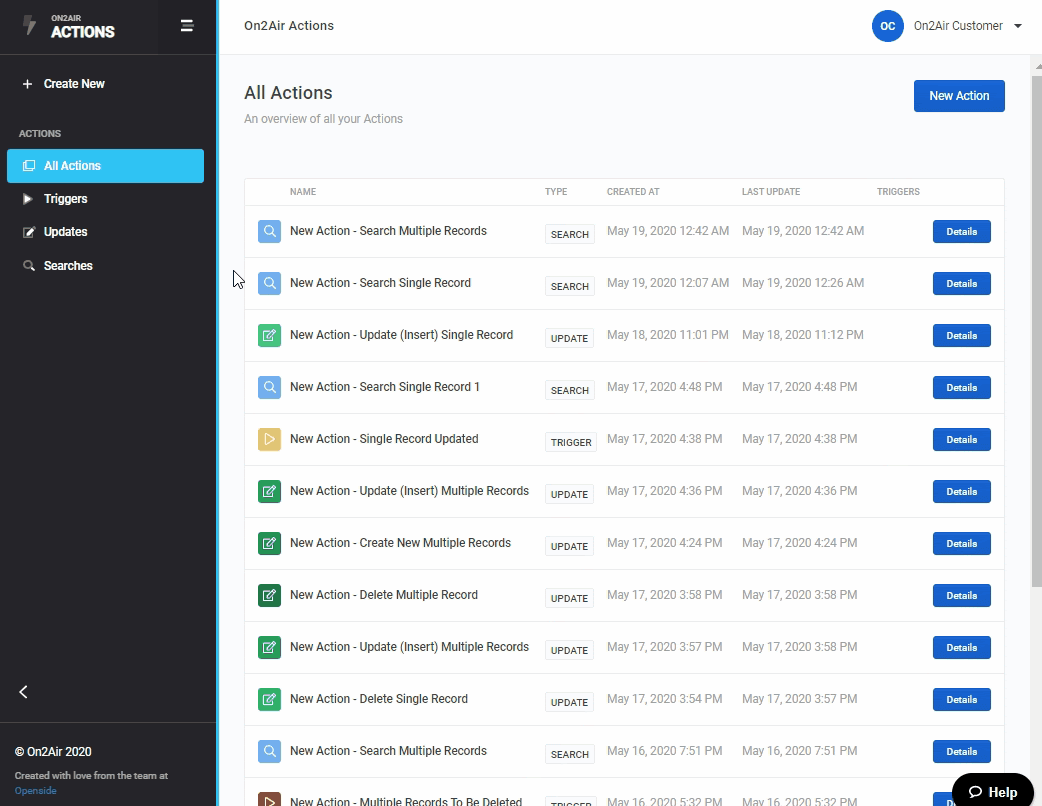The height and width of the screenshot is (806, 1042).
Task: Click the hamburger menu icon in sidebar header
Action: click(186, 26)
